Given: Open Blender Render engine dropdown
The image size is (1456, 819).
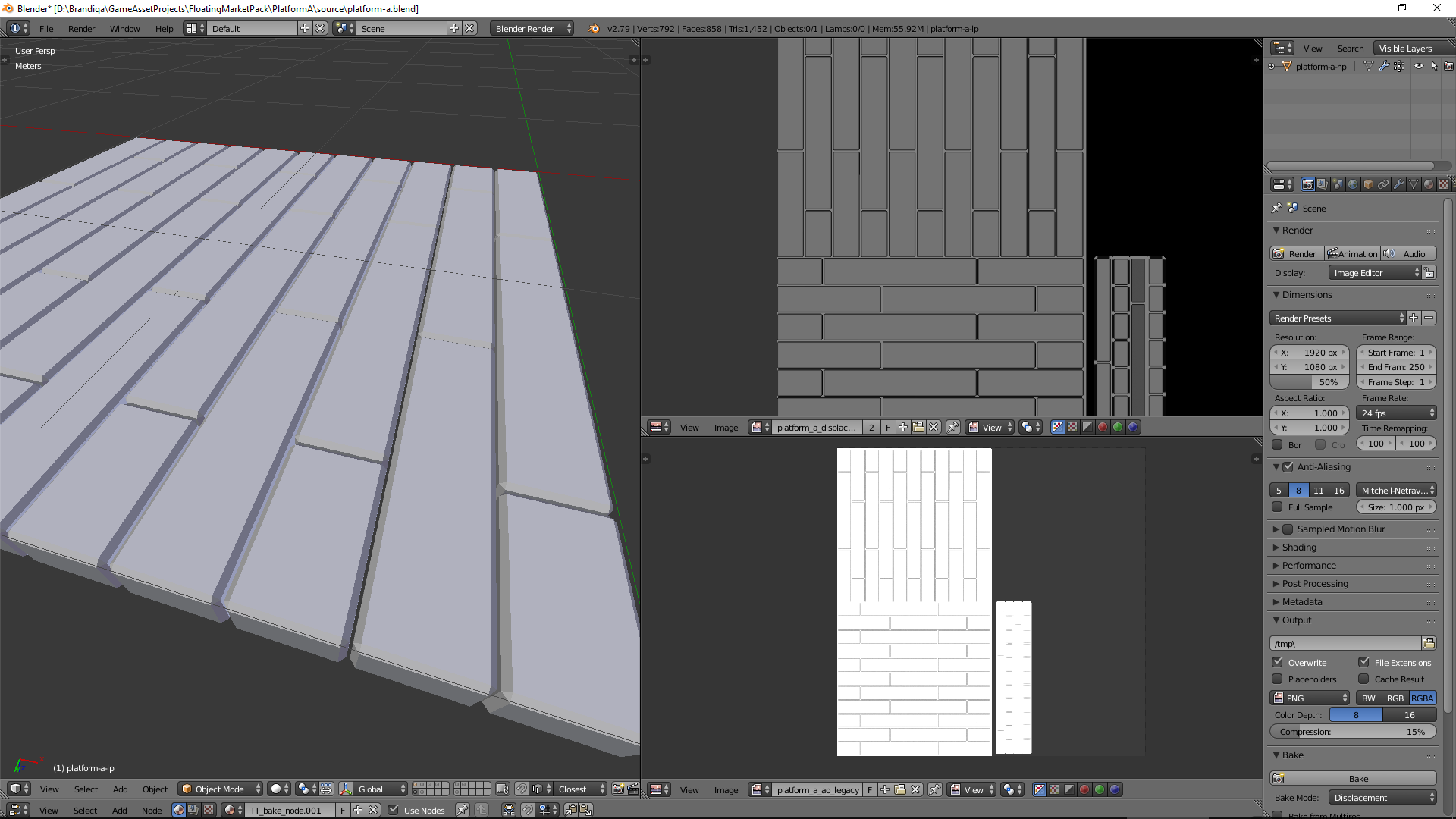Looking at the screenshot, I should pyautogui.click(x=532, y=29).
